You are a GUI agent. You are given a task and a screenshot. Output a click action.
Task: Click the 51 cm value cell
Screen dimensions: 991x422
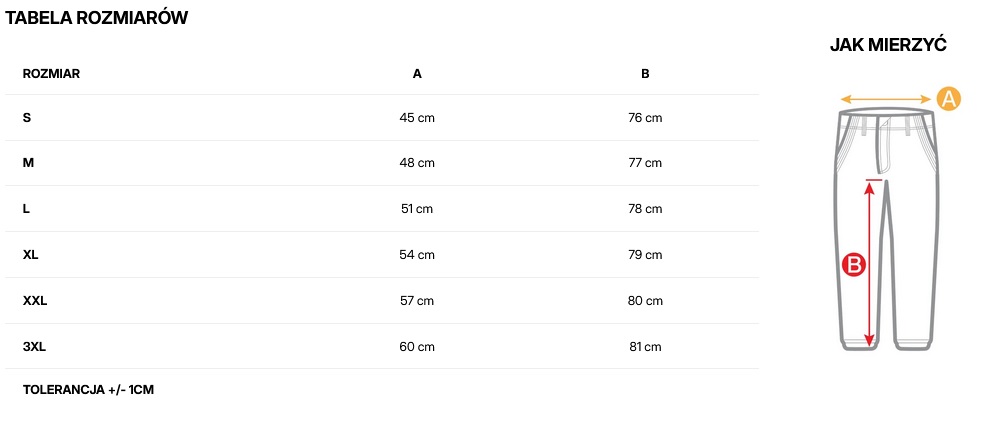(417, 209)
